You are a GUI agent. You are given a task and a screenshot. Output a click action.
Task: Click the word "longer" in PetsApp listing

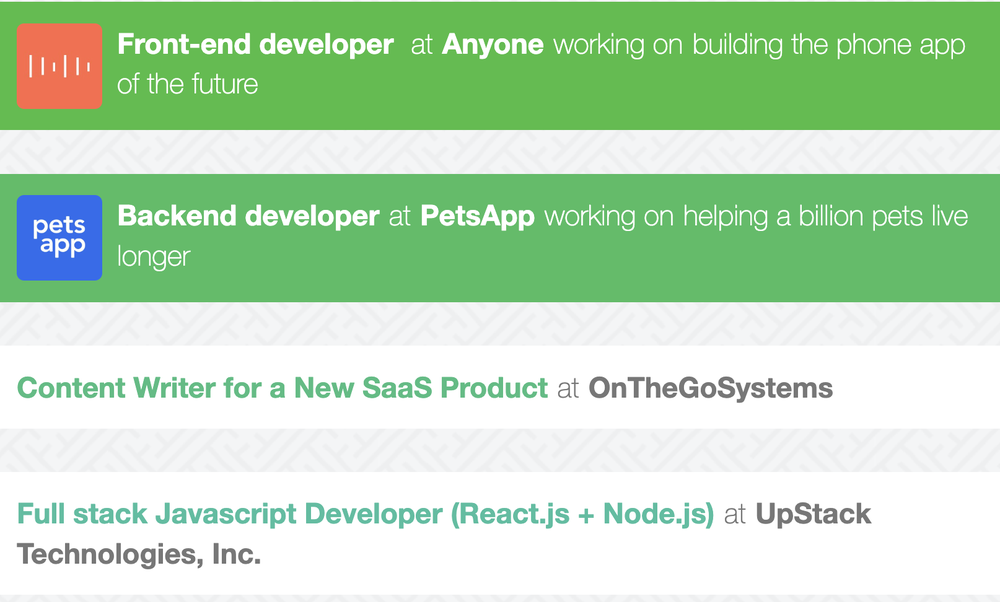[x=154, y=257]
